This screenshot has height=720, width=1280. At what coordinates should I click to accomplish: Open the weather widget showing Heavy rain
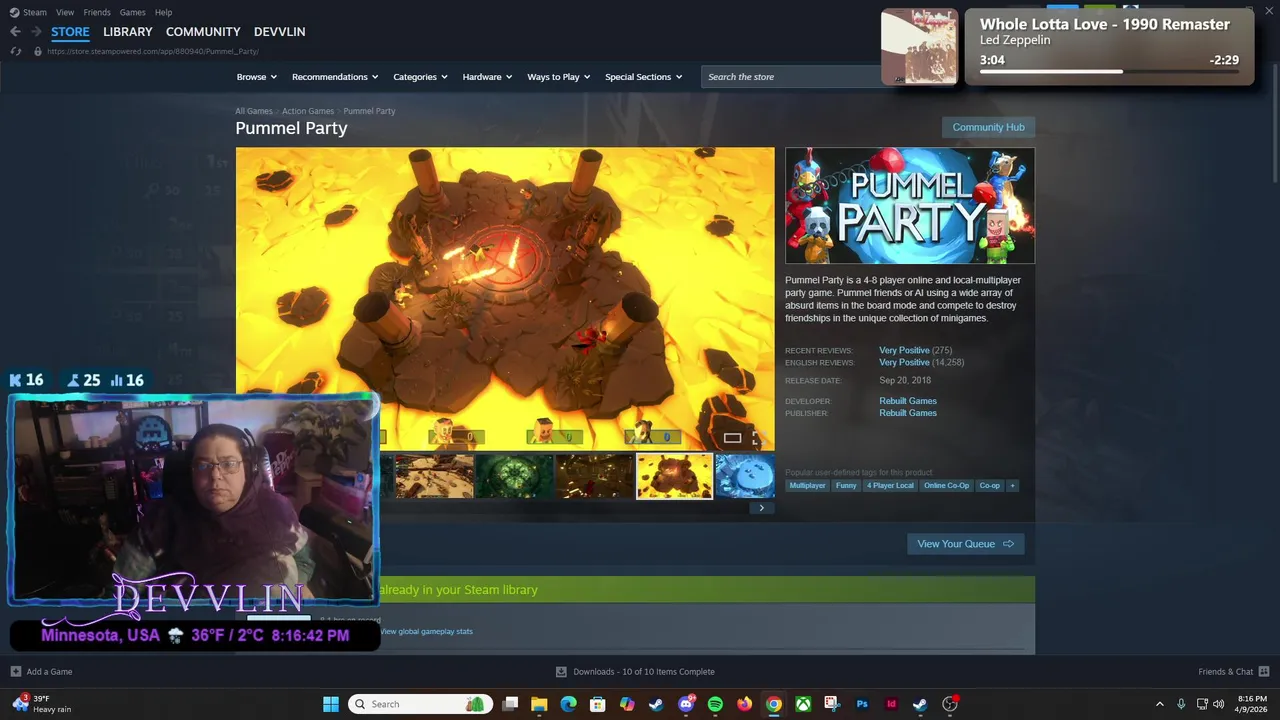(42, 704)
